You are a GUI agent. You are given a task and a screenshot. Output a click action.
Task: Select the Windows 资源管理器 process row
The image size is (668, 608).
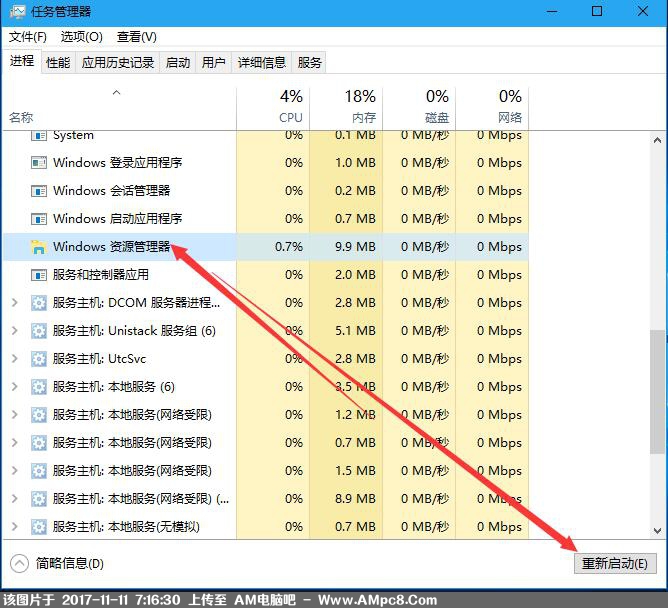266,247
